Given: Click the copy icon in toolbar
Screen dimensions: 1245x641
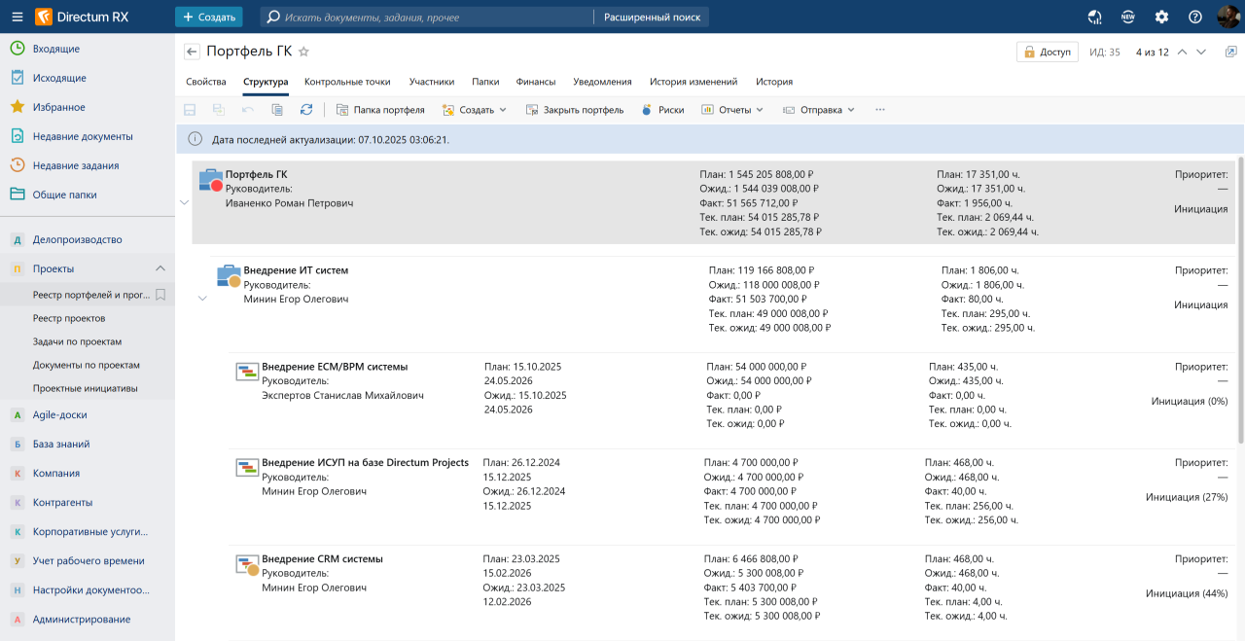Looking at the screenshot, I should pyautogui.click(x=277, y=110).
